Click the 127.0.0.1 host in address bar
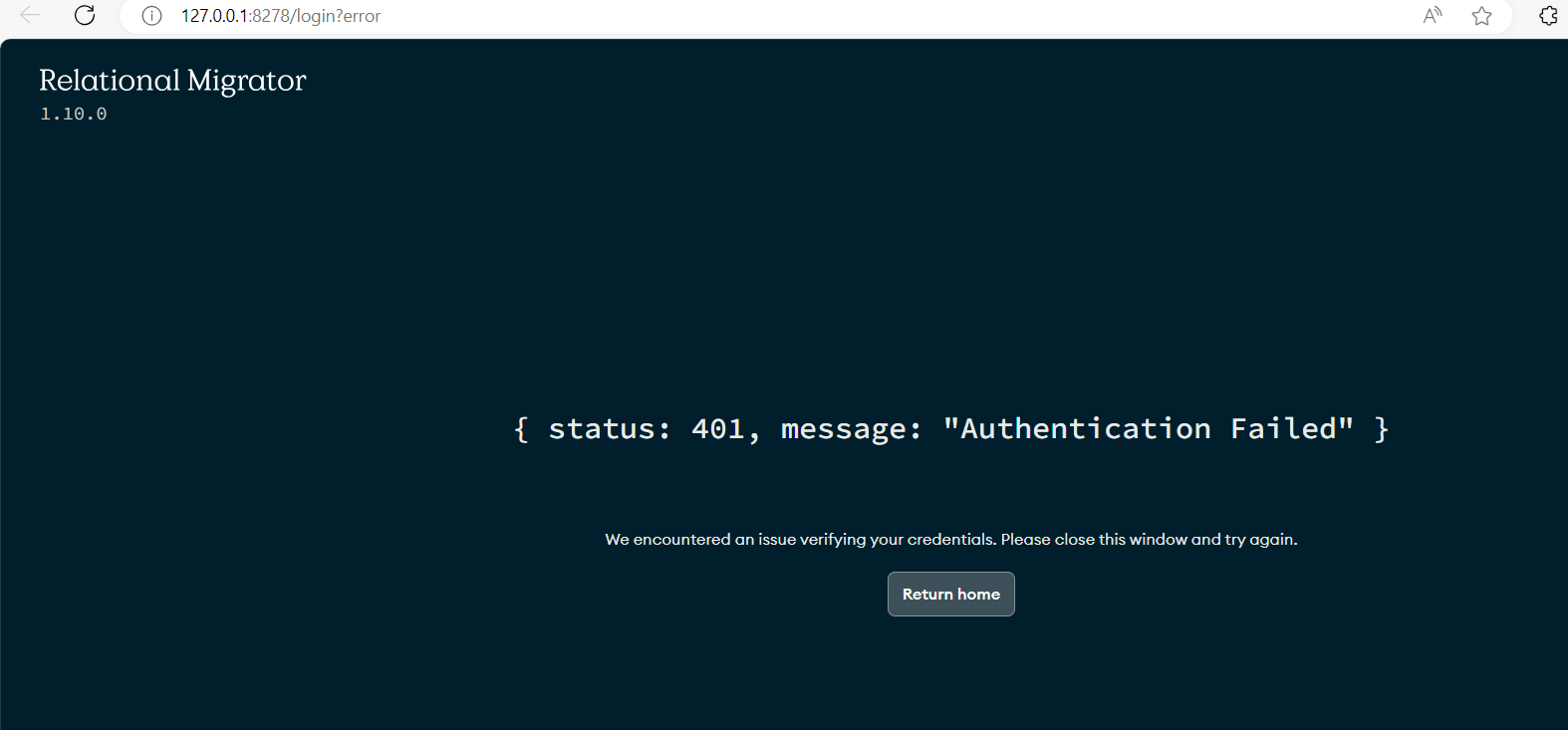Image resolution: width=1568 pixels, height=730 pixels. [x=214, y=16]
